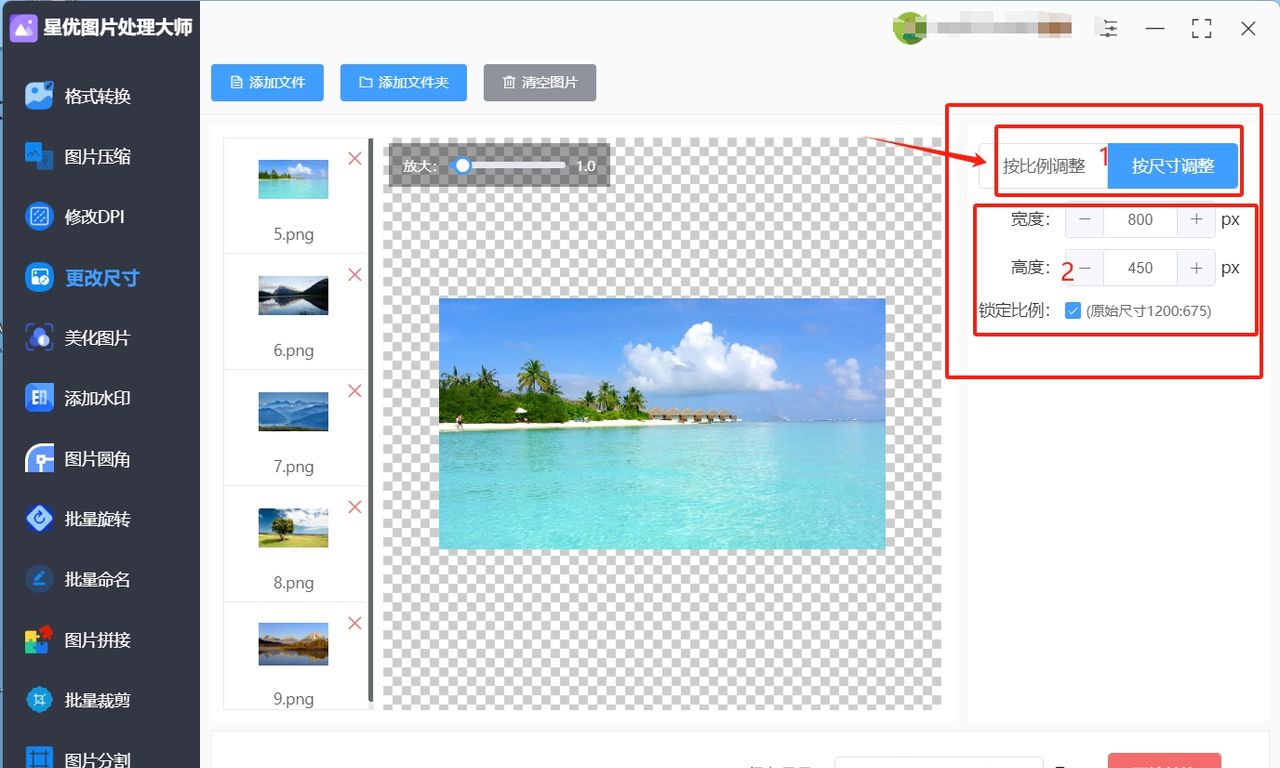
Task: Remove 5.png with its red X
Action: (x=354, y=158)
